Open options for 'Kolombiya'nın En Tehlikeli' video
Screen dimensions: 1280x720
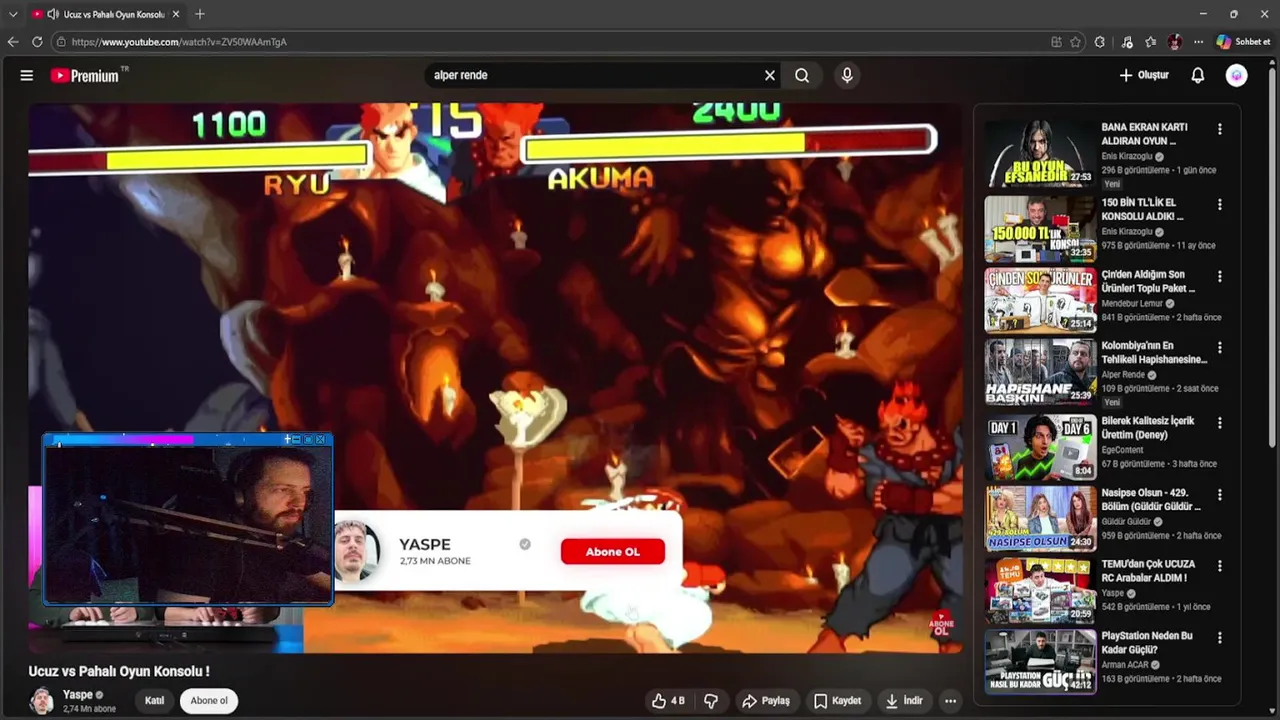(x=1219, y=347)
